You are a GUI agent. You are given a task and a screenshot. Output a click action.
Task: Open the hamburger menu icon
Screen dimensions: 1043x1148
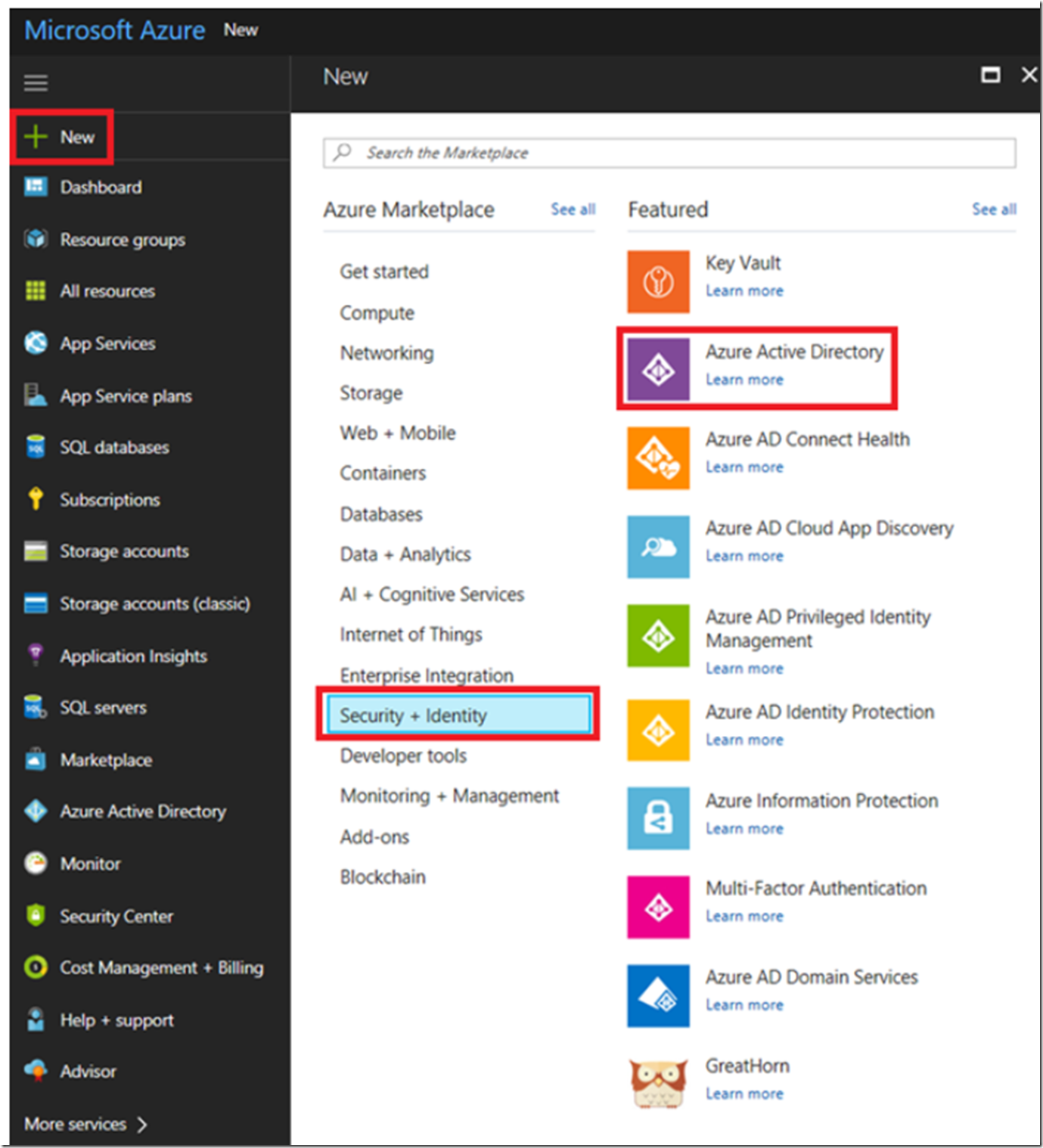coord(36,82)
